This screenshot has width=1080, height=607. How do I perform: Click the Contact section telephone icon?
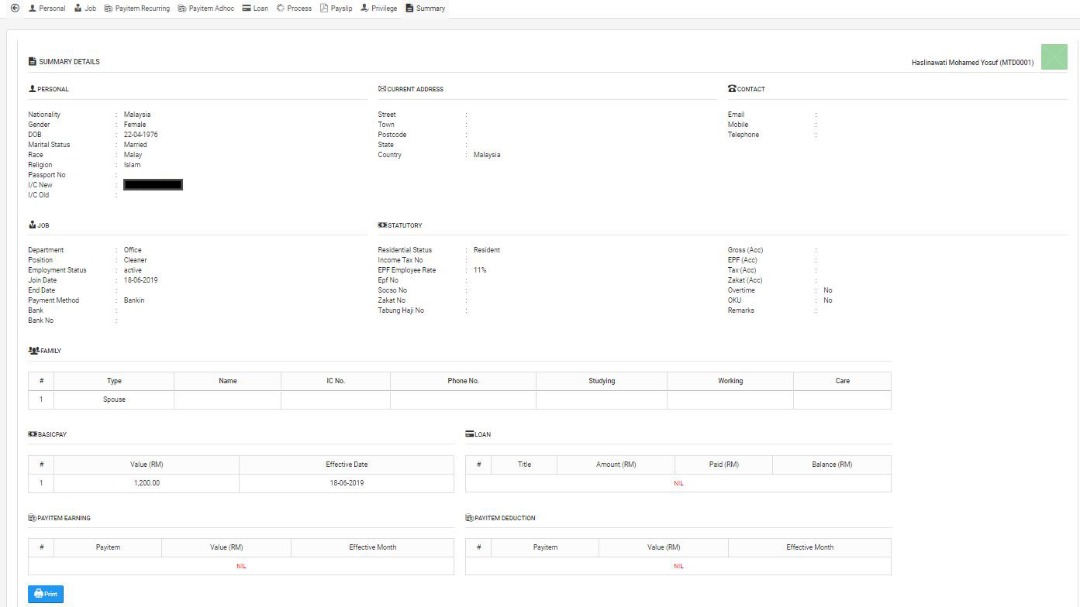(x=732, y=88)
